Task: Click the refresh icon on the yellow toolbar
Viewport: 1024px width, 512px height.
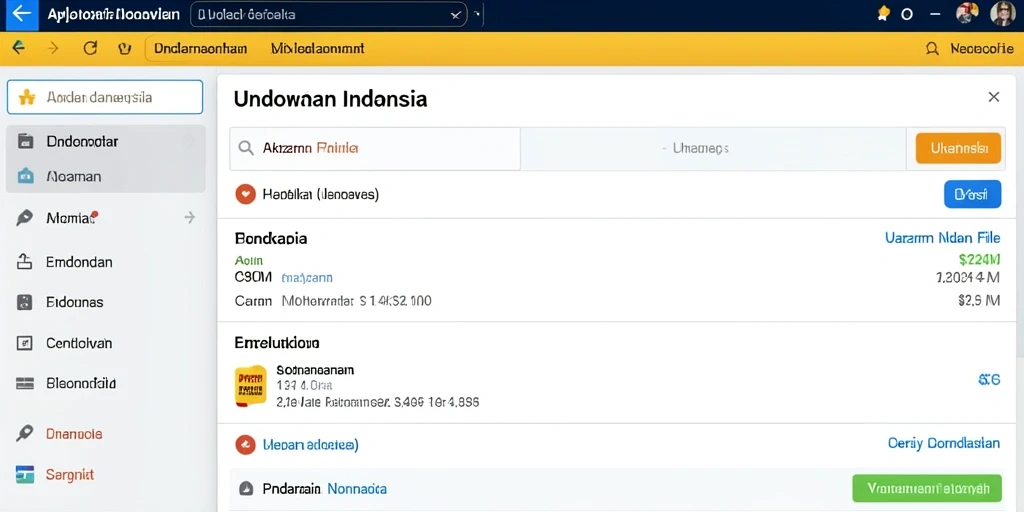Action: click(90, 48)
